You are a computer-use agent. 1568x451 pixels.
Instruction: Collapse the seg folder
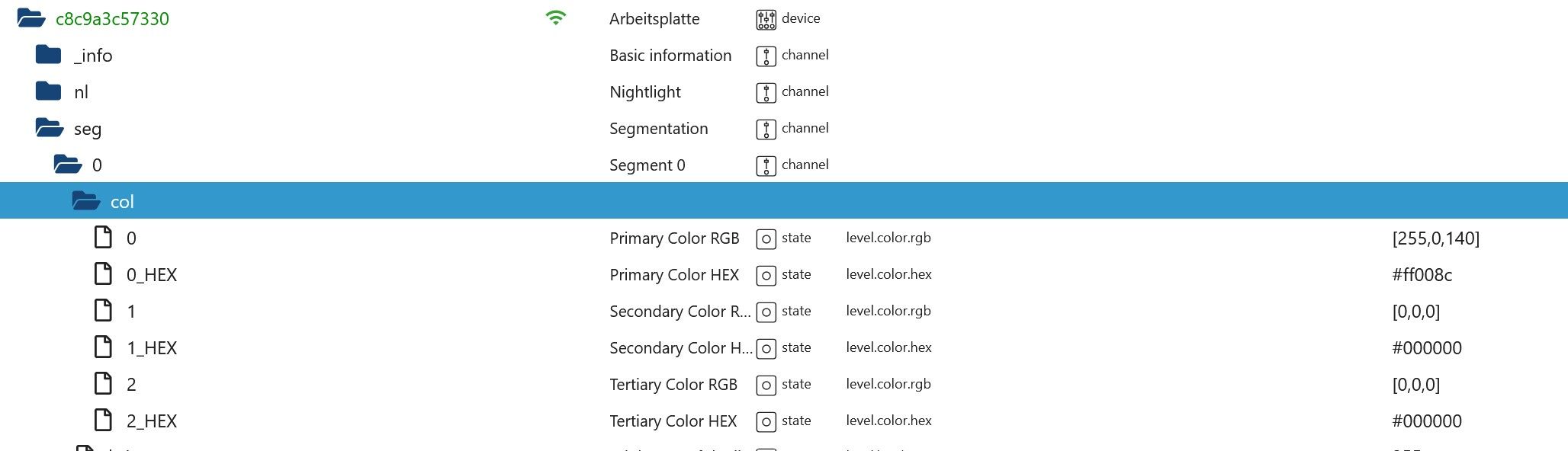50,128
